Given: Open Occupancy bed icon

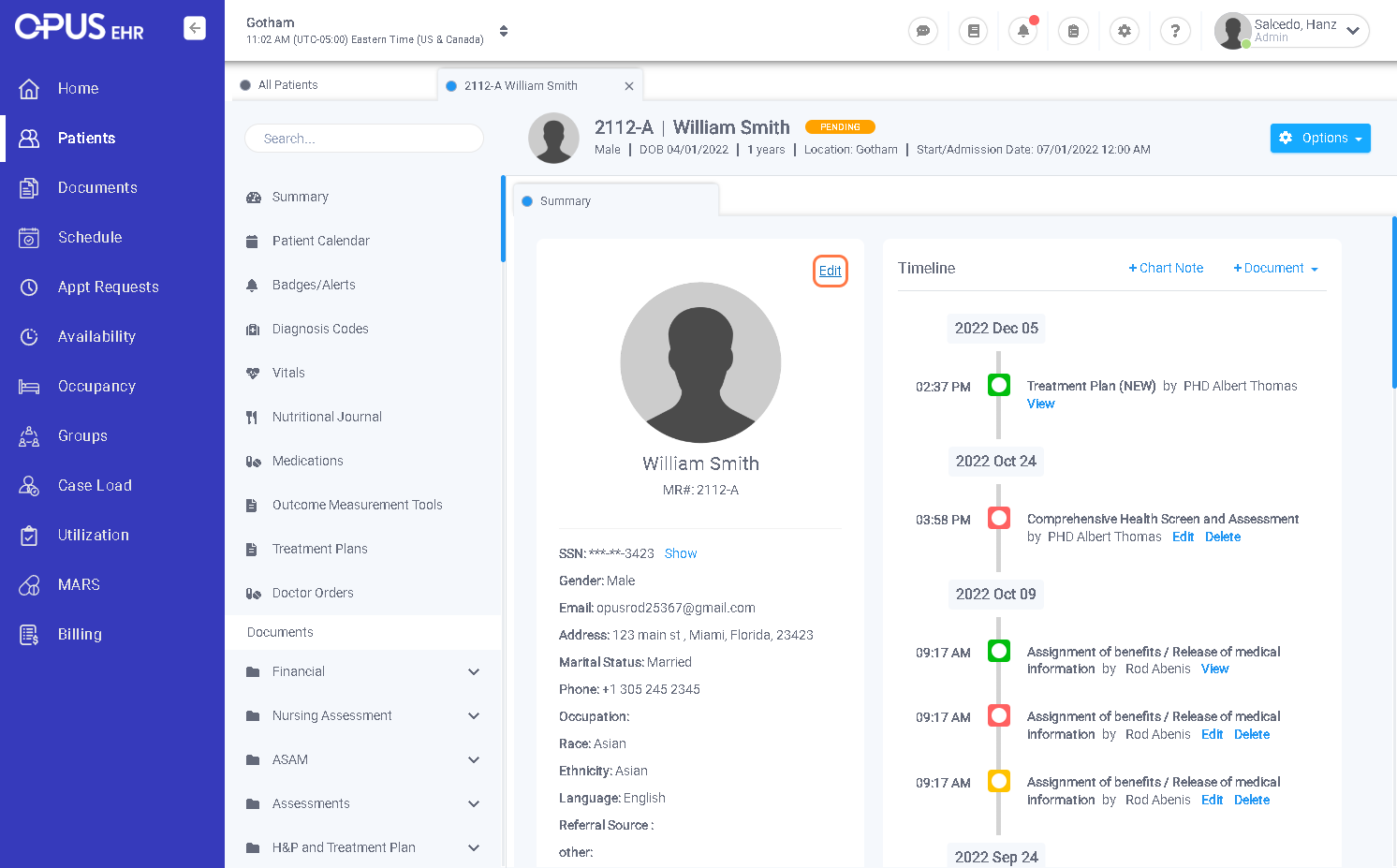Looking at the screenshot, I should tap(29, 386).
